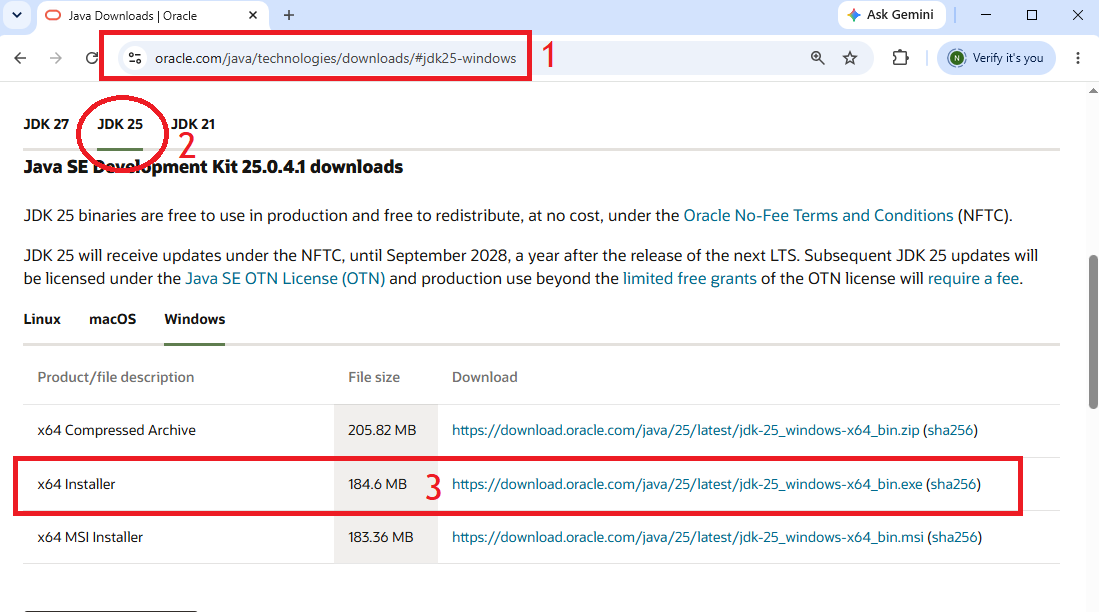Click the 'Java SE Development Kit 25.0.4.1 downloads' heading
1099x612 pixels.
tap(213, 167)
